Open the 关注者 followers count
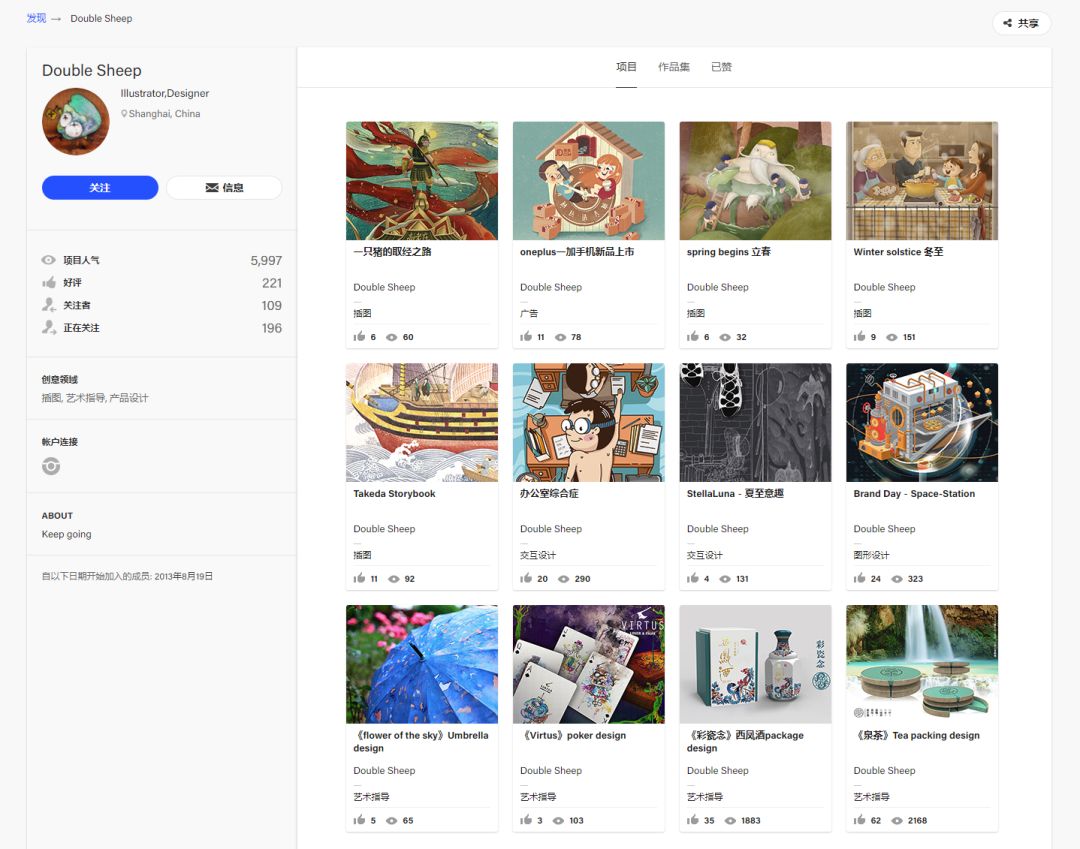The image size is (1080, 849). 271,306
